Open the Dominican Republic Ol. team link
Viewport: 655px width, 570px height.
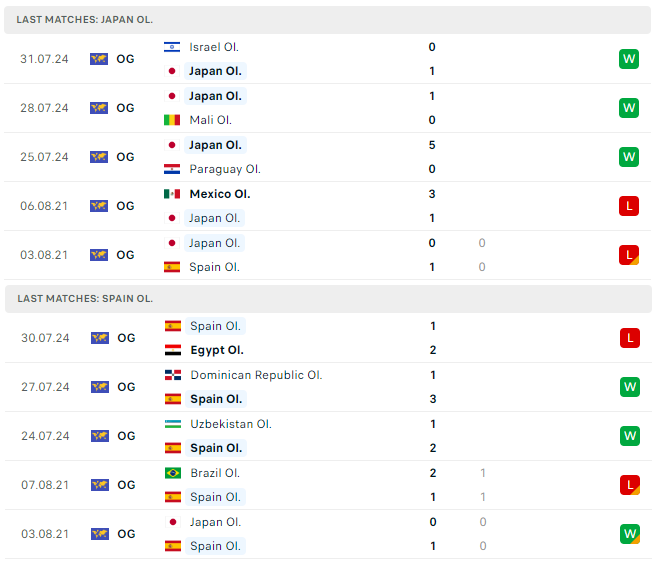tap(256, 375)
